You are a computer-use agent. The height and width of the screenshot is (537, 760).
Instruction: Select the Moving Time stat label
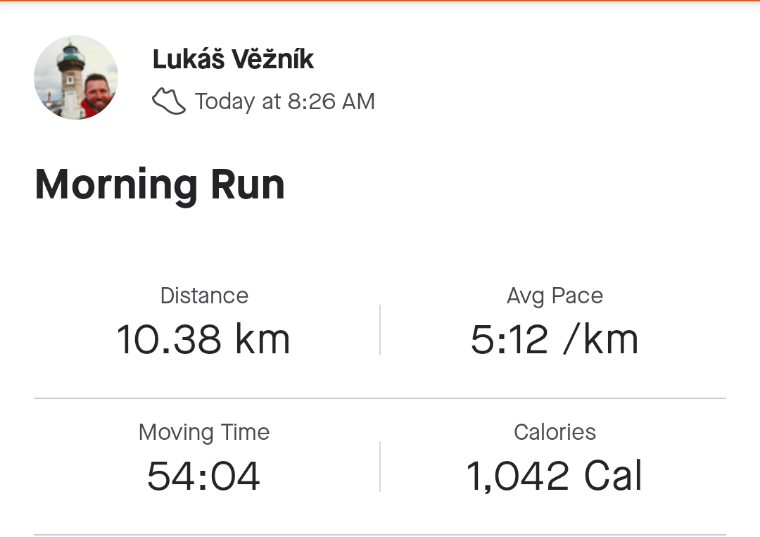204,432
